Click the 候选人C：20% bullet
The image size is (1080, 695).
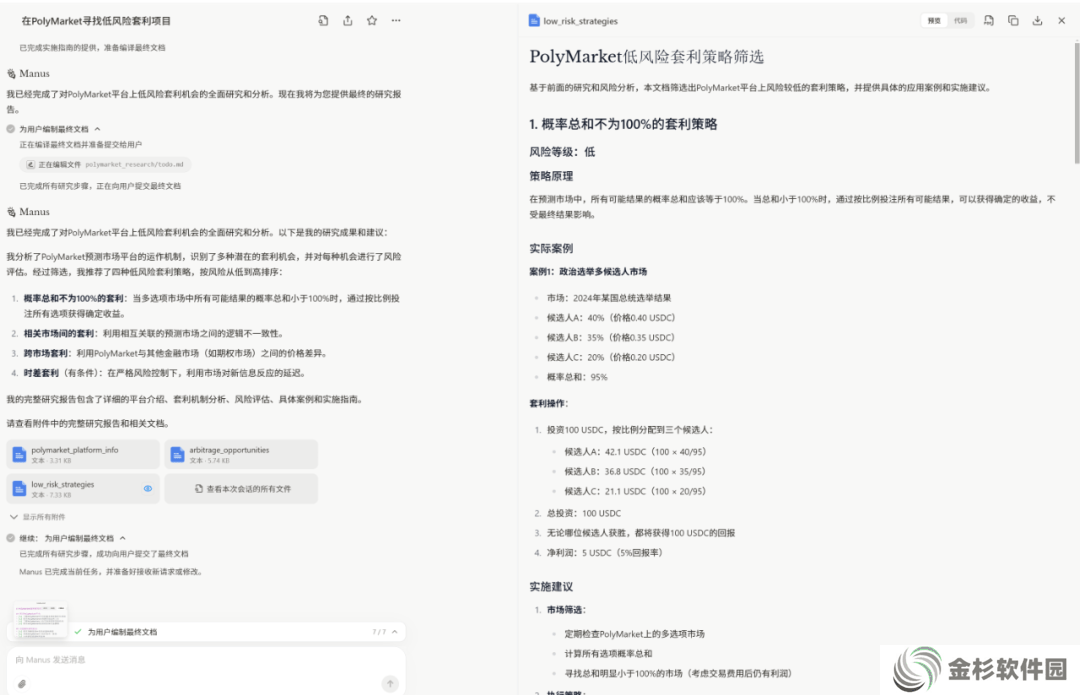coord(611,357)
